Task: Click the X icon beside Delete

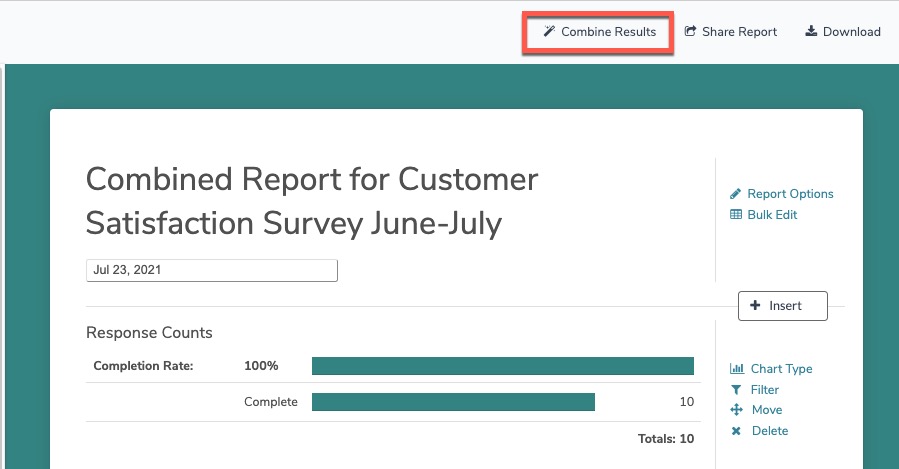Action: click(736, 431)
